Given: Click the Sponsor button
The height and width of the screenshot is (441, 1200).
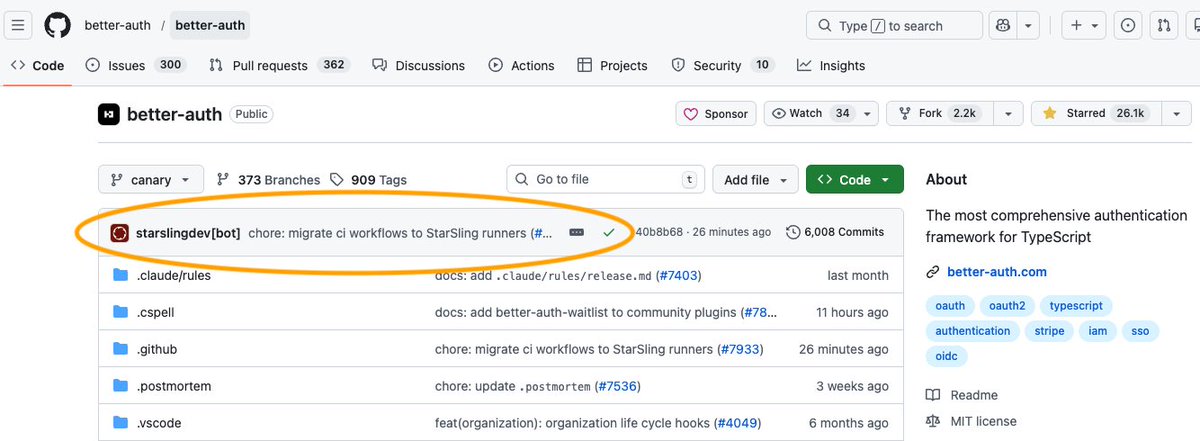Looking at the screenshot, I should pos(716,114).
